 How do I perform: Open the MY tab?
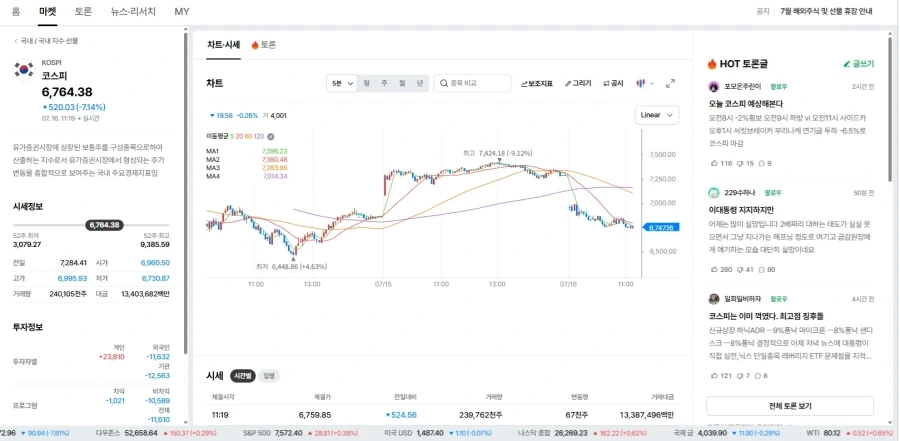[182, 11]
